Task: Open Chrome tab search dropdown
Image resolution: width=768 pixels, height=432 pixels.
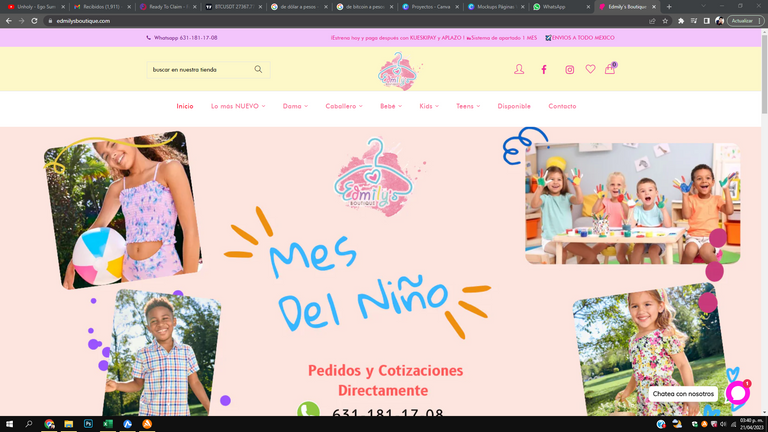Action: (703, 6)
